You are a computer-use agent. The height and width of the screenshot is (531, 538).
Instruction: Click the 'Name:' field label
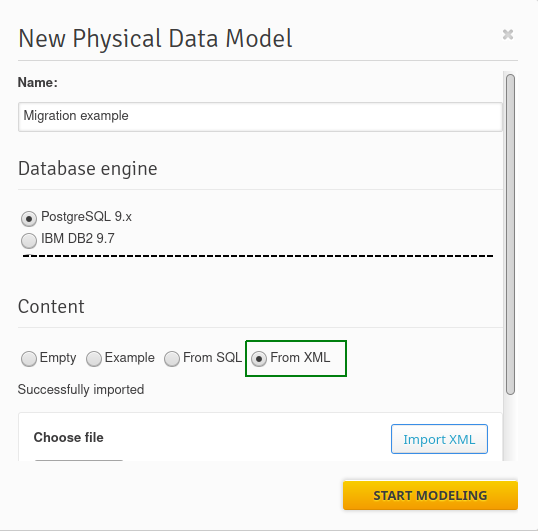(38, 82)
